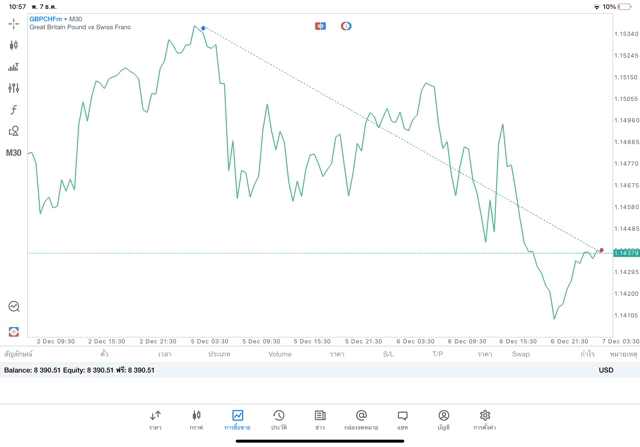Select the crosshair tool in left sidebar
The height and width of the screenshot is (447, 640).
(x=13, y=24)
